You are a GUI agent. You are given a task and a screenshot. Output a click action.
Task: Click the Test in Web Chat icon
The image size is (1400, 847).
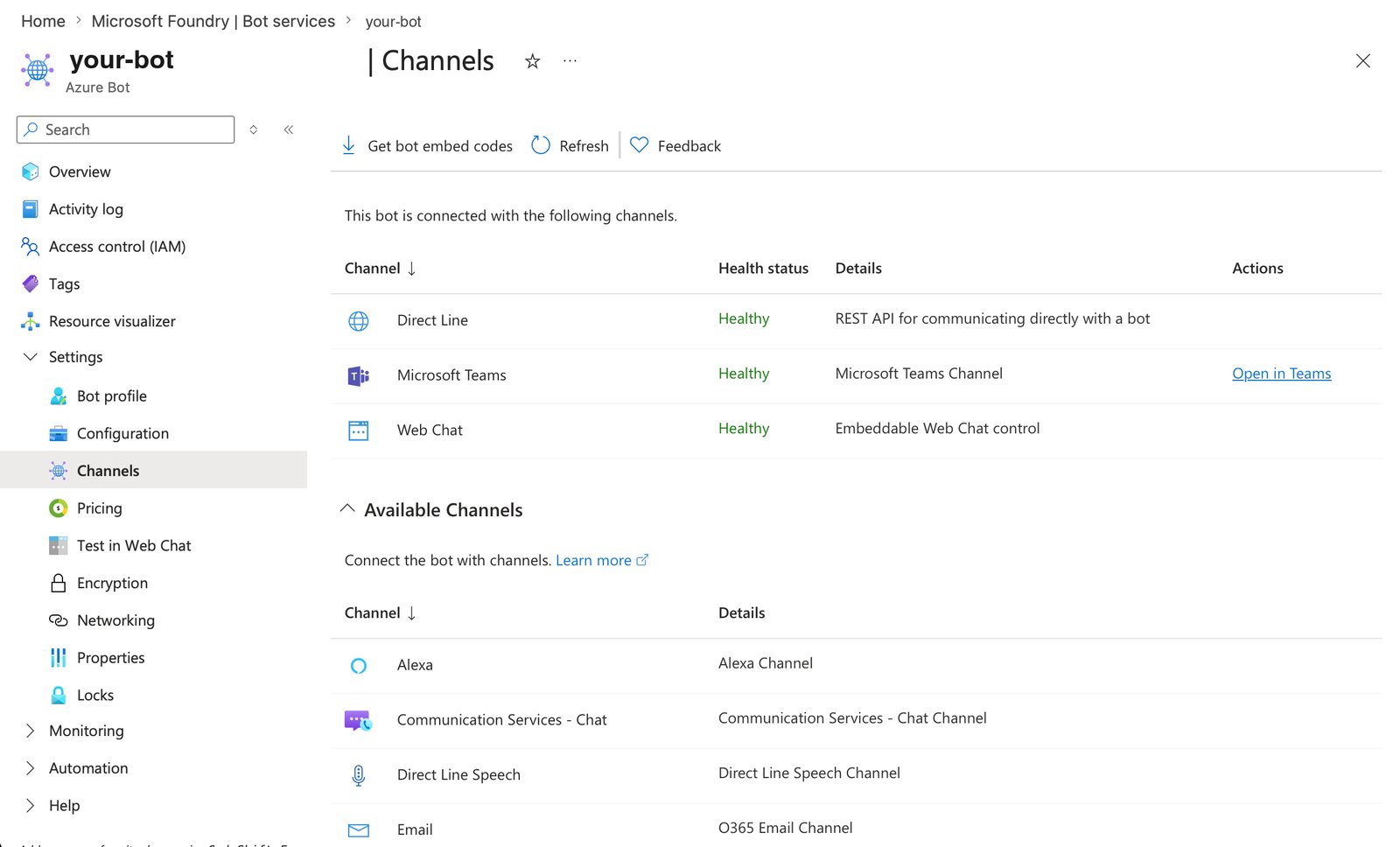(x=59, y=546)
